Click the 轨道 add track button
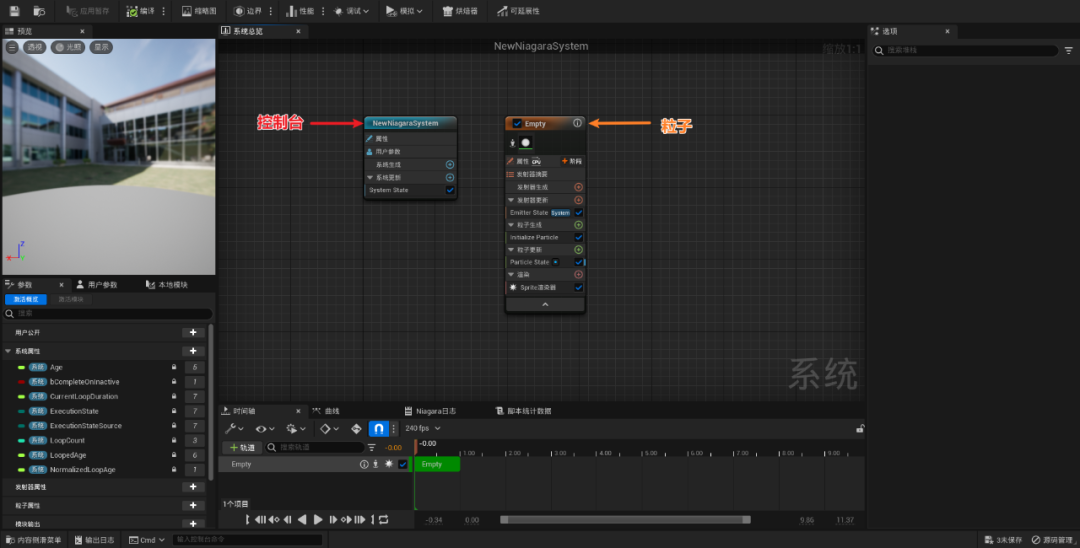 [242, 447]
